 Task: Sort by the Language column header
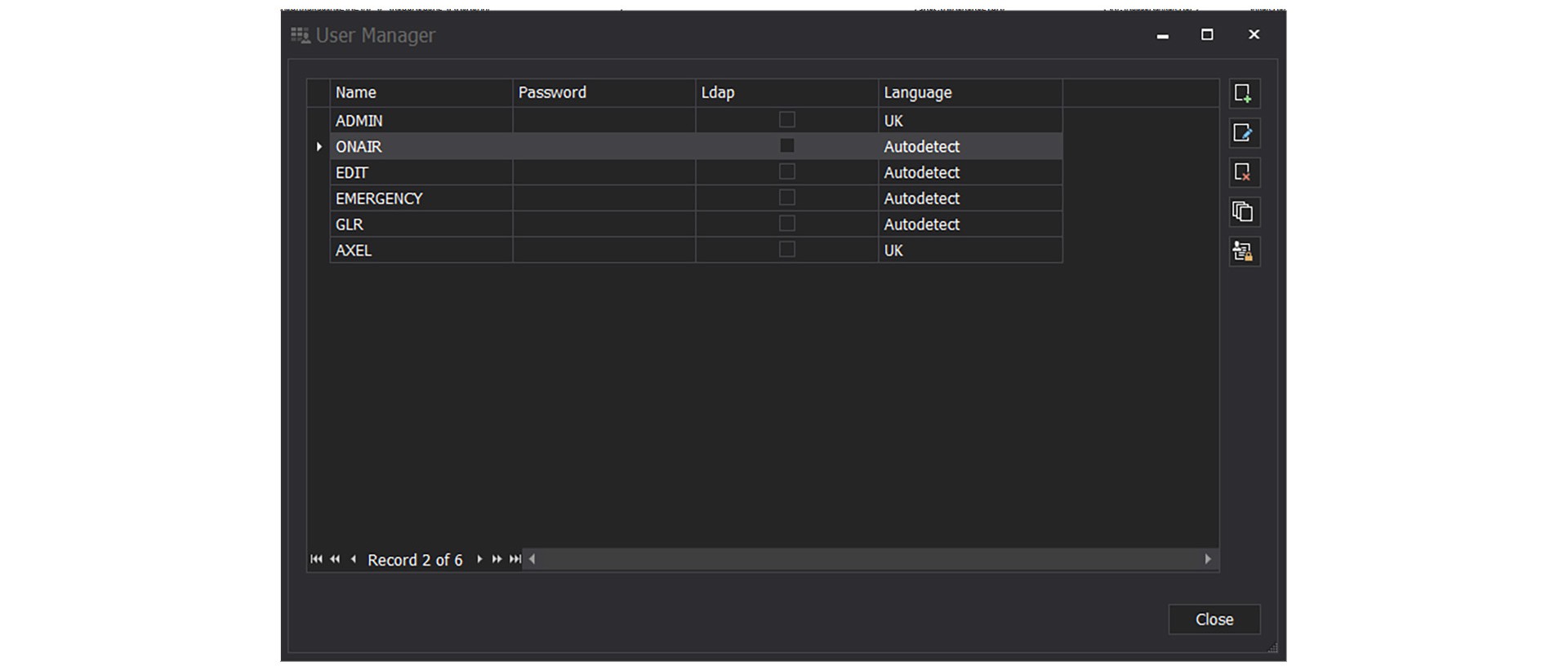tap(969, 93)
